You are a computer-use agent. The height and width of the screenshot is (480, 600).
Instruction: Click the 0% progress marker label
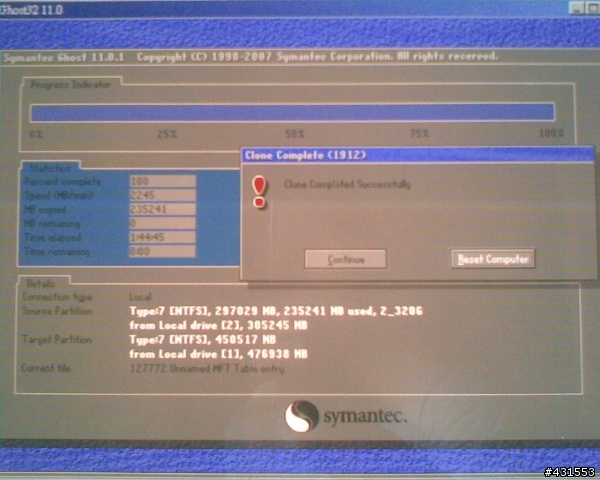click(36, 134)
